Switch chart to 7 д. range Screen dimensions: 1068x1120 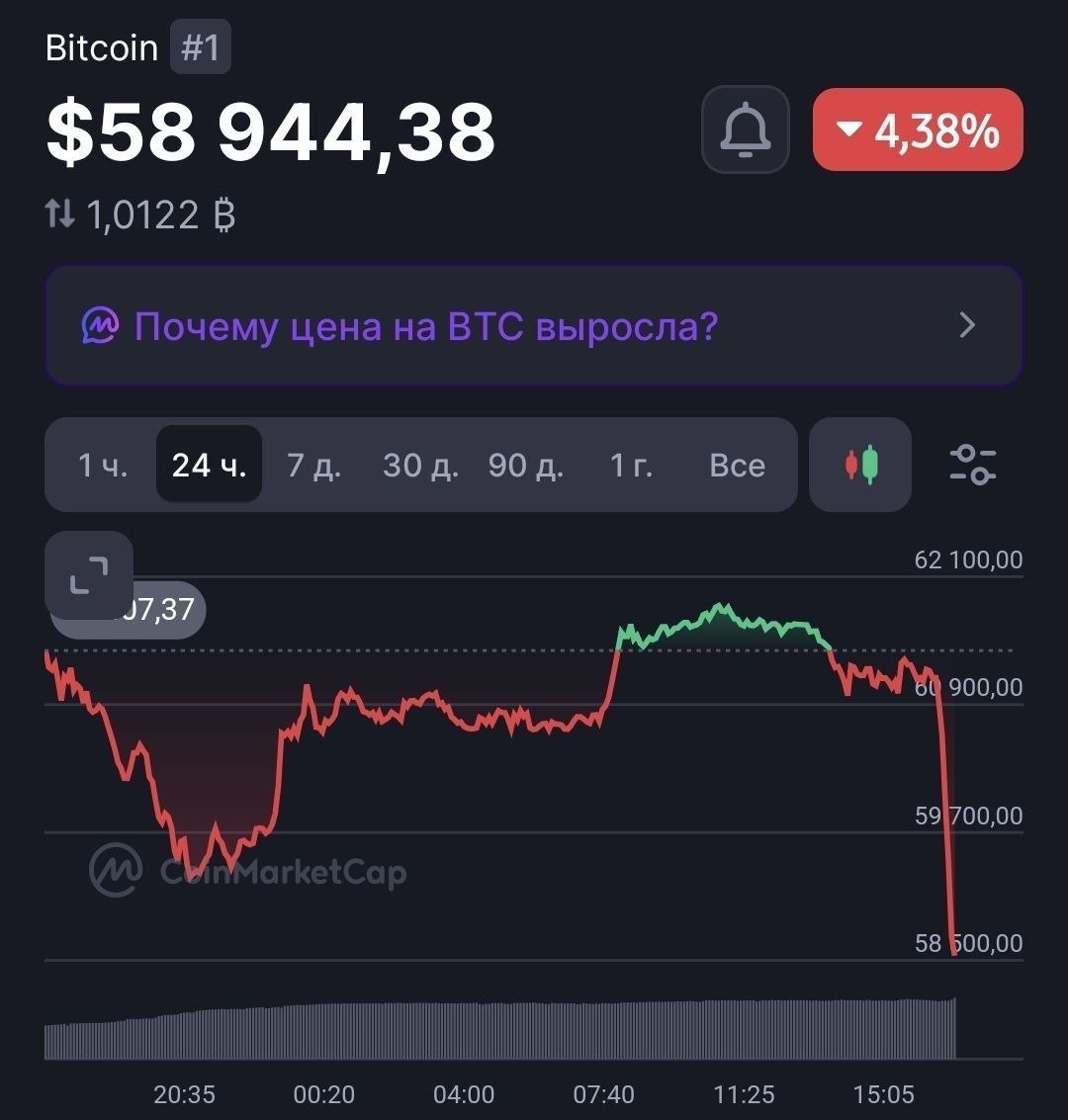tap(313, 465)
